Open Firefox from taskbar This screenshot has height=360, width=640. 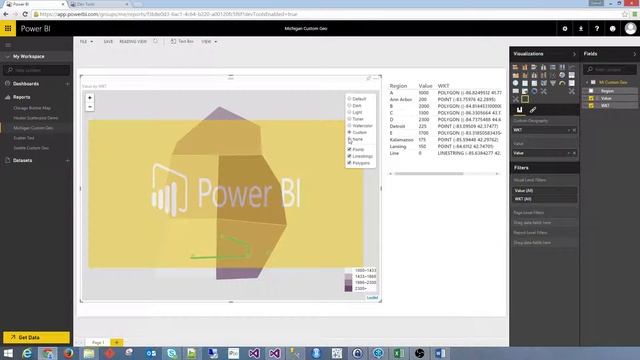click(x=68, y=353)
